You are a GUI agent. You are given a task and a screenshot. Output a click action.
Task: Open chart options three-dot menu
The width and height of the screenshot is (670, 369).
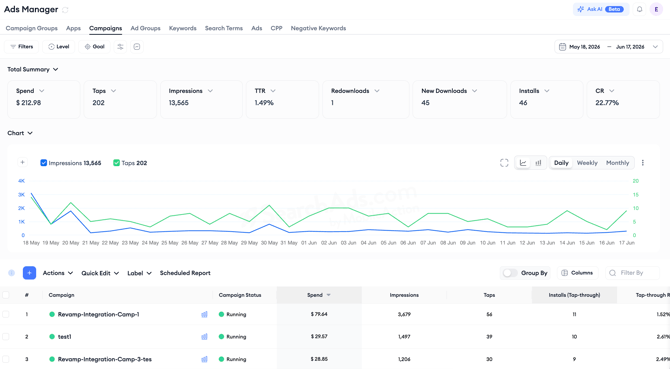coord(643,163)
